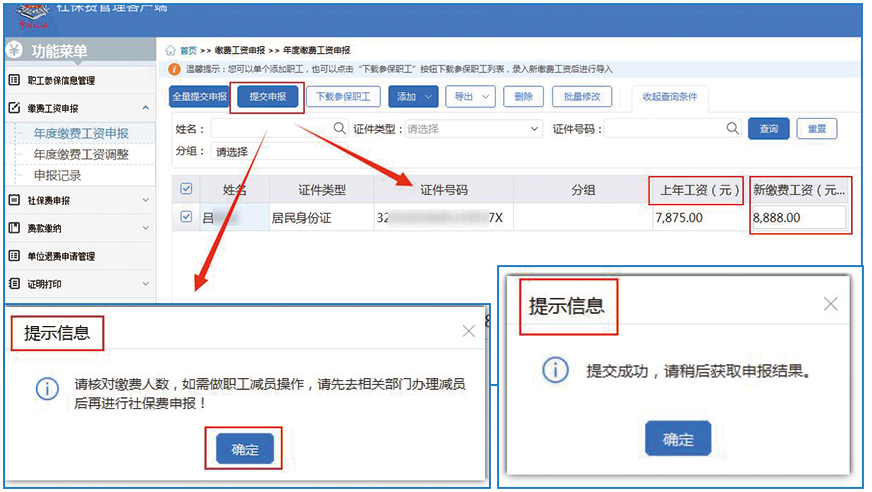
Task: Click the 职工参保信息管理 sidebar icon
Action: (x=14, y=80)
